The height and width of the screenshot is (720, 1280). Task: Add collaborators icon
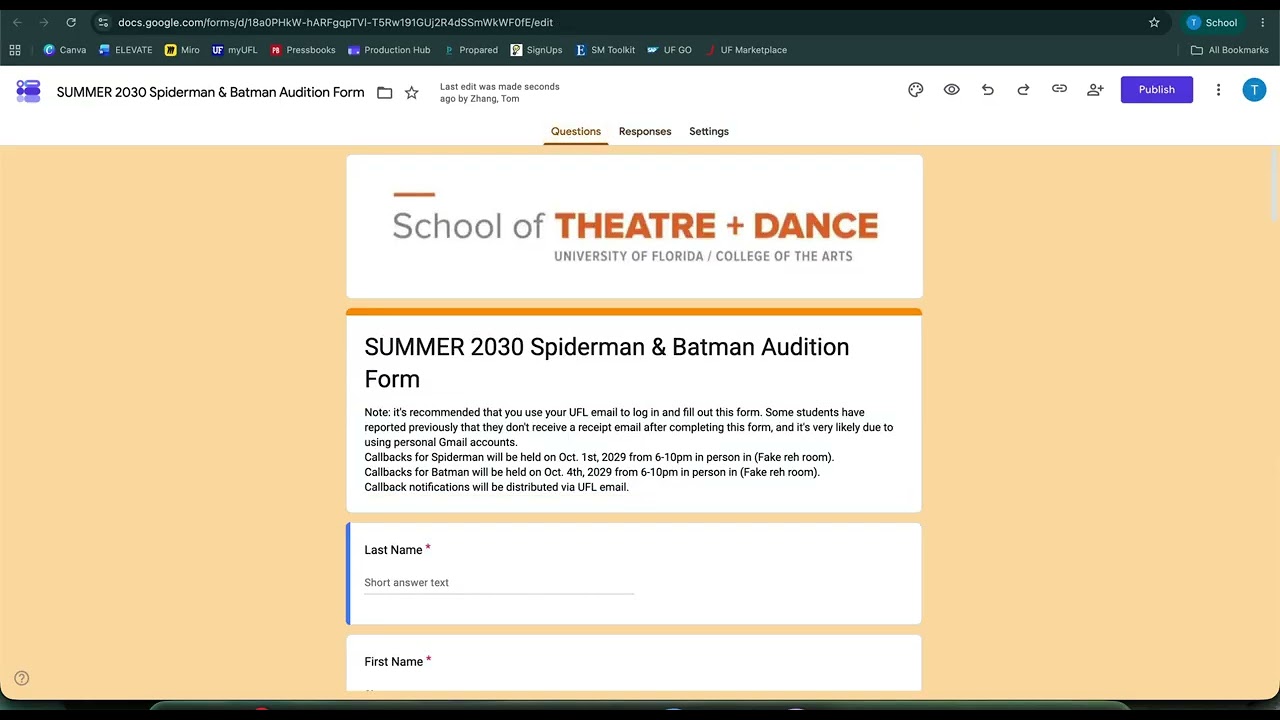1095,90
